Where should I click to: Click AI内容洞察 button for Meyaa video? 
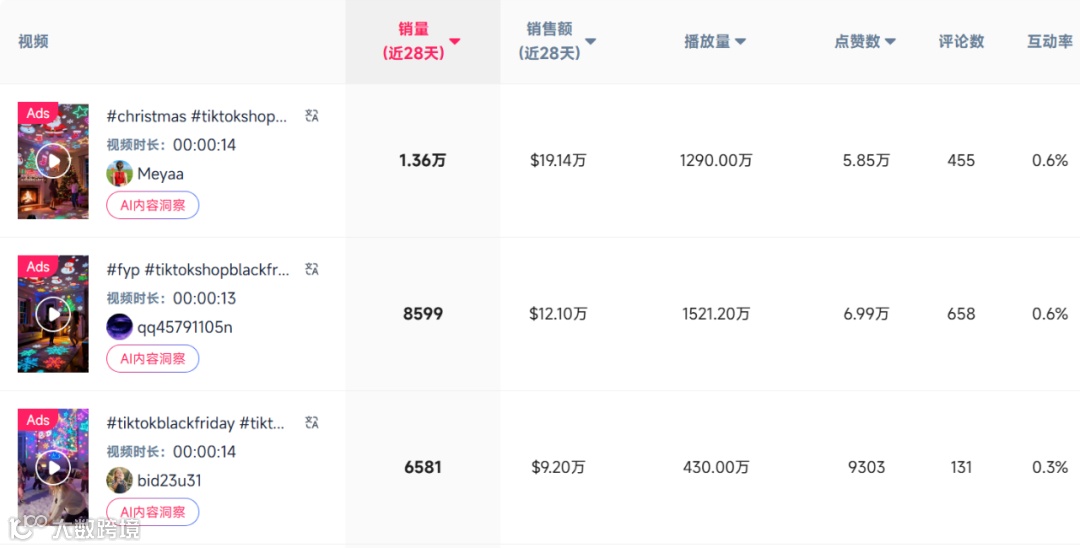pos(153,205)
